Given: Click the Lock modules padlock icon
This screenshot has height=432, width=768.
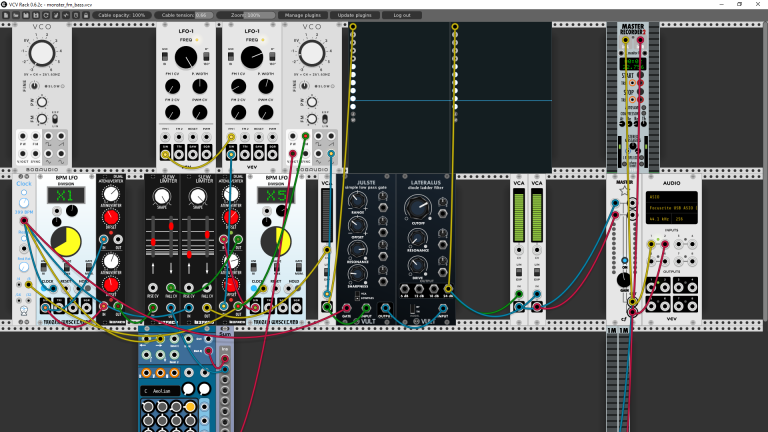Looking at the screenshot, I should 86,15.
